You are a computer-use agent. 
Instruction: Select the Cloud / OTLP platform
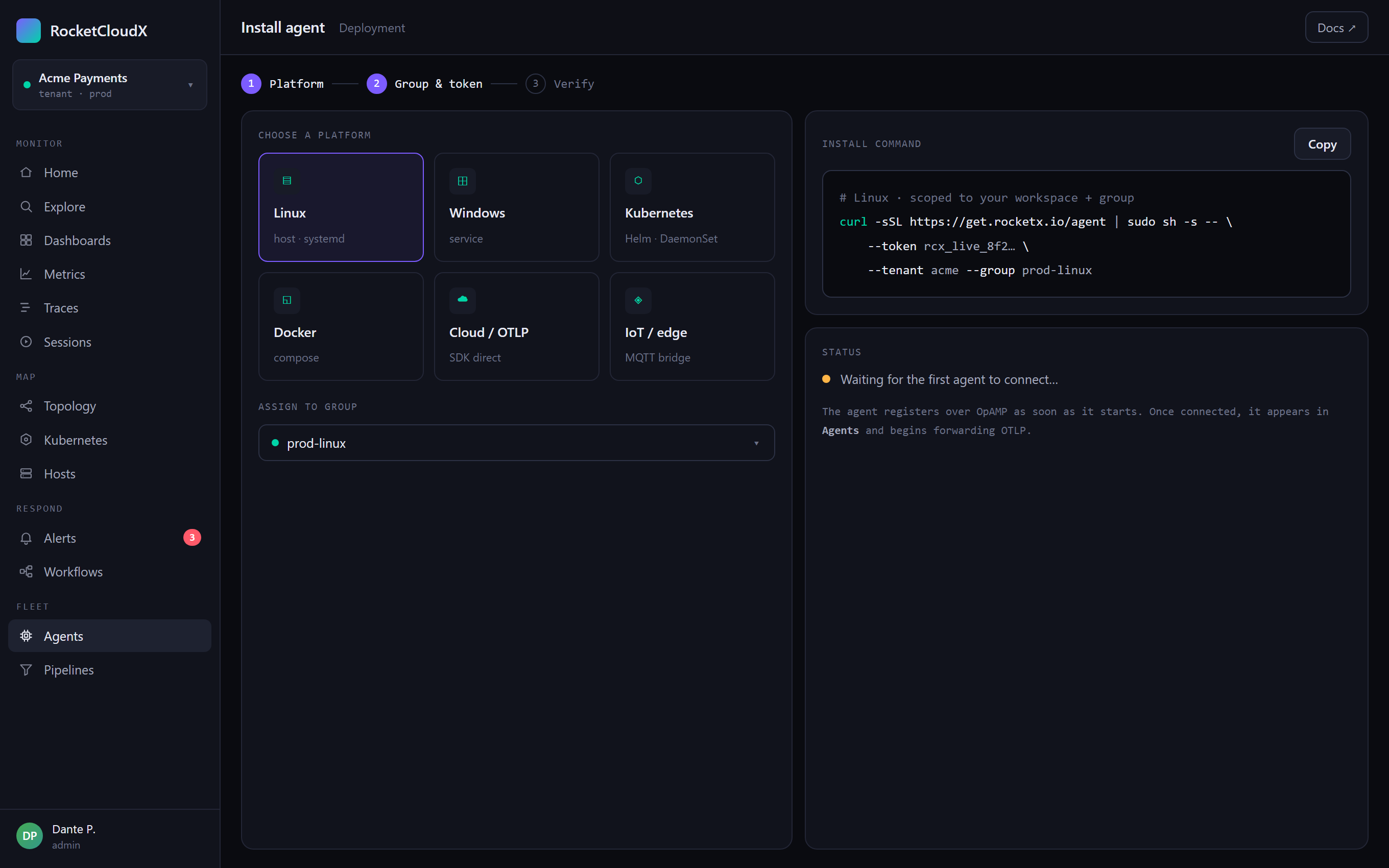point(517,327)
